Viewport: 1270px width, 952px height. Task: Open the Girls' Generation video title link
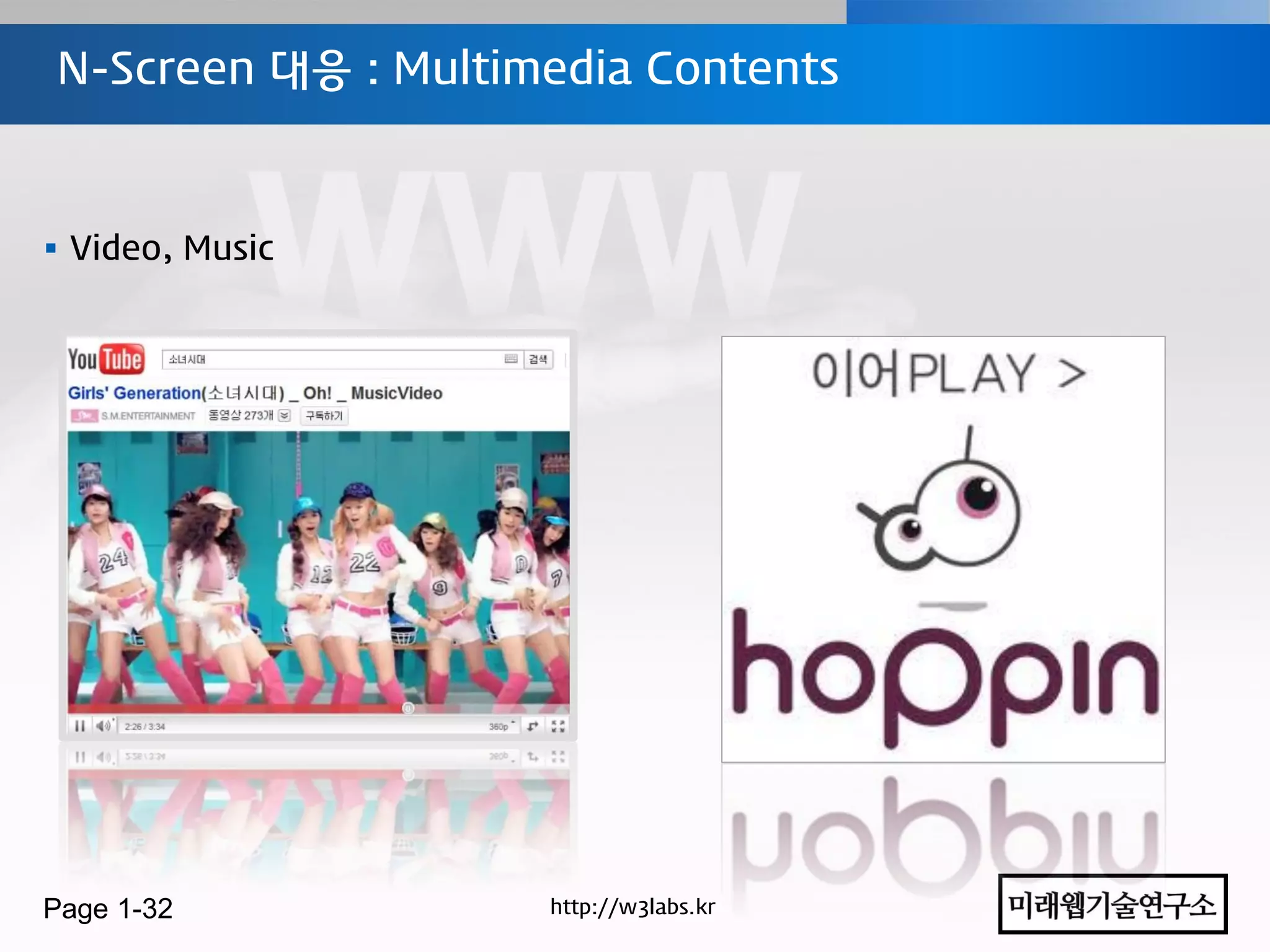(255, 393)
